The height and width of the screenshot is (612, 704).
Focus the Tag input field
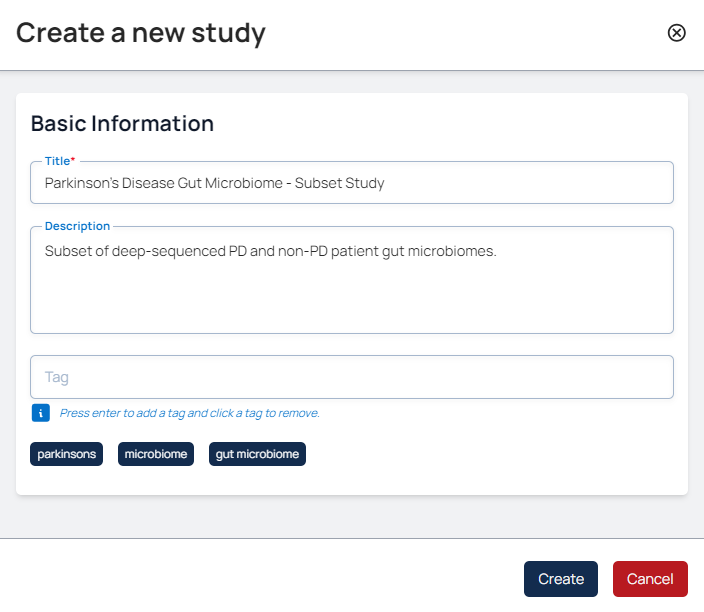tap(400, 377)
